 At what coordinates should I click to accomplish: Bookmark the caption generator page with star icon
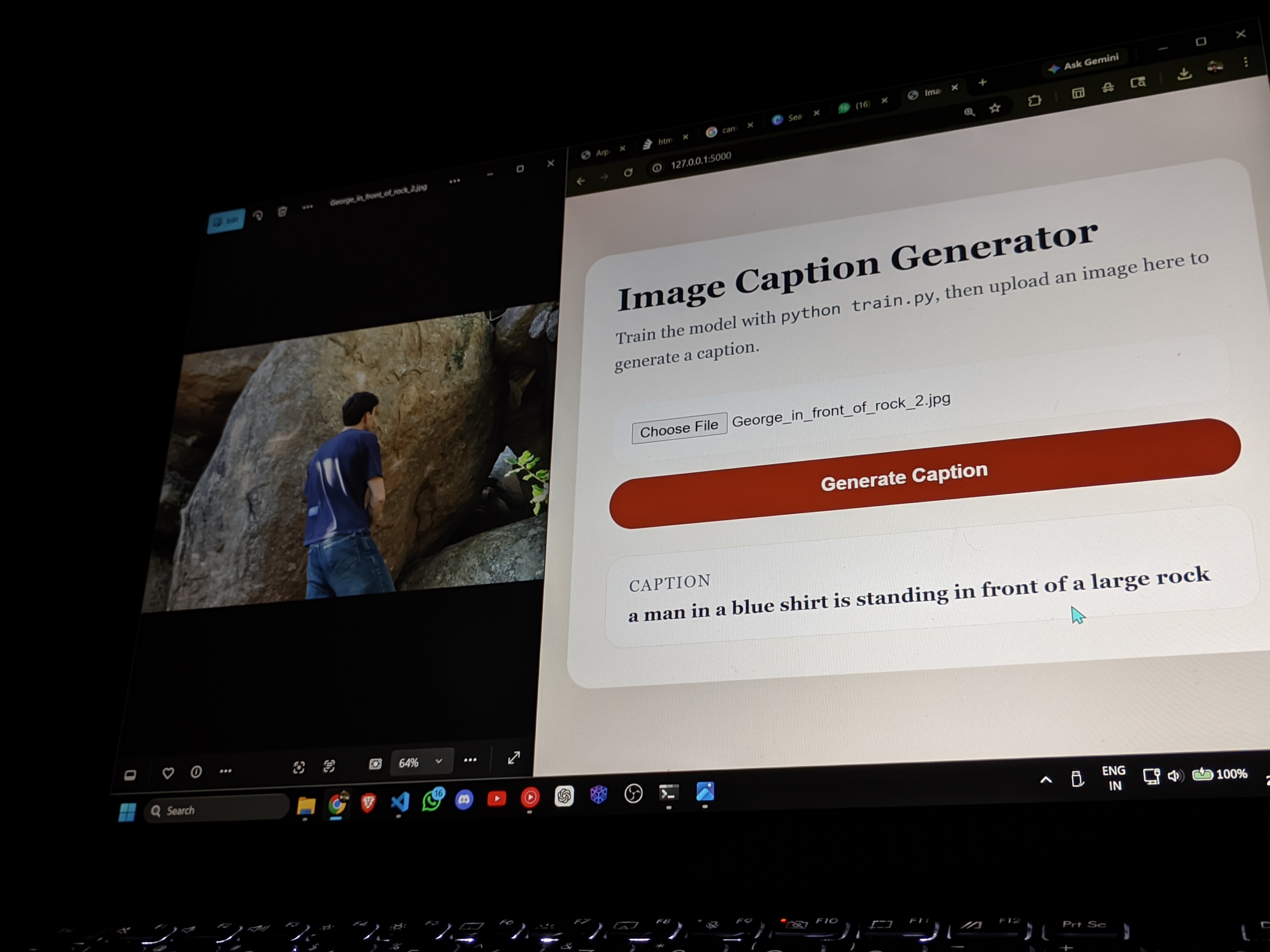click(996, 108)
